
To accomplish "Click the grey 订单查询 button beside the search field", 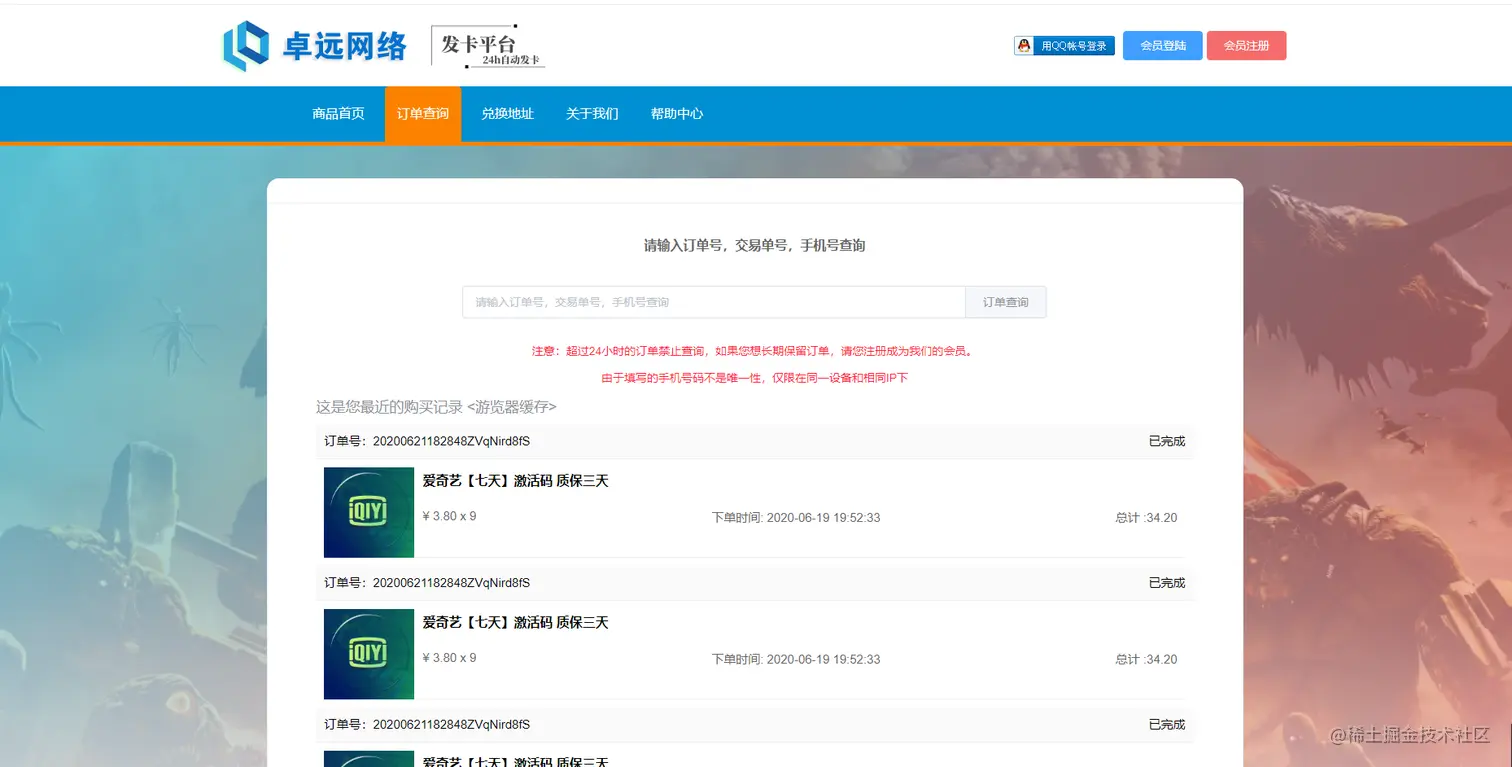I will [x=1005, y=302].
